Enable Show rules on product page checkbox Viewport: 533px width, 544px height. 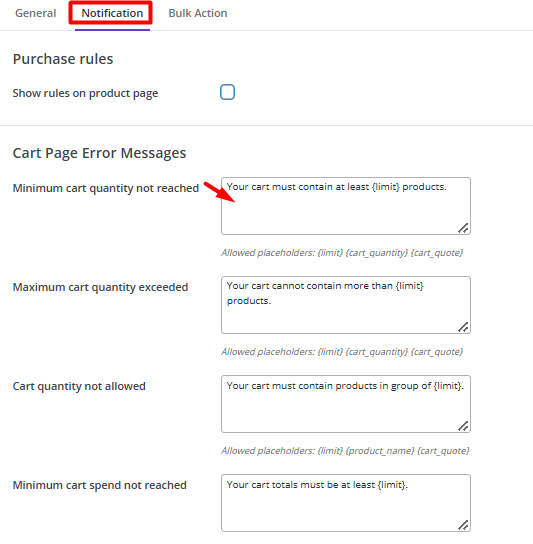[227, 92]
